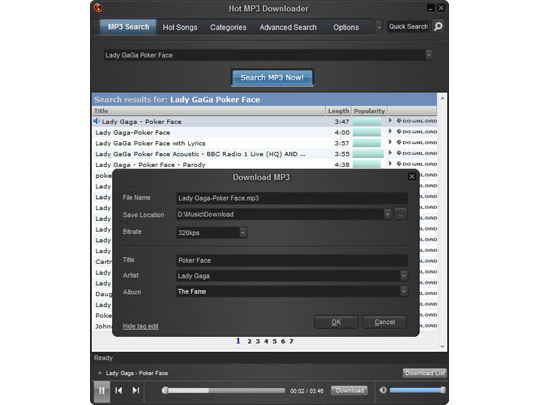Download the 3:47 Poker Face result

tap(416, 121)
